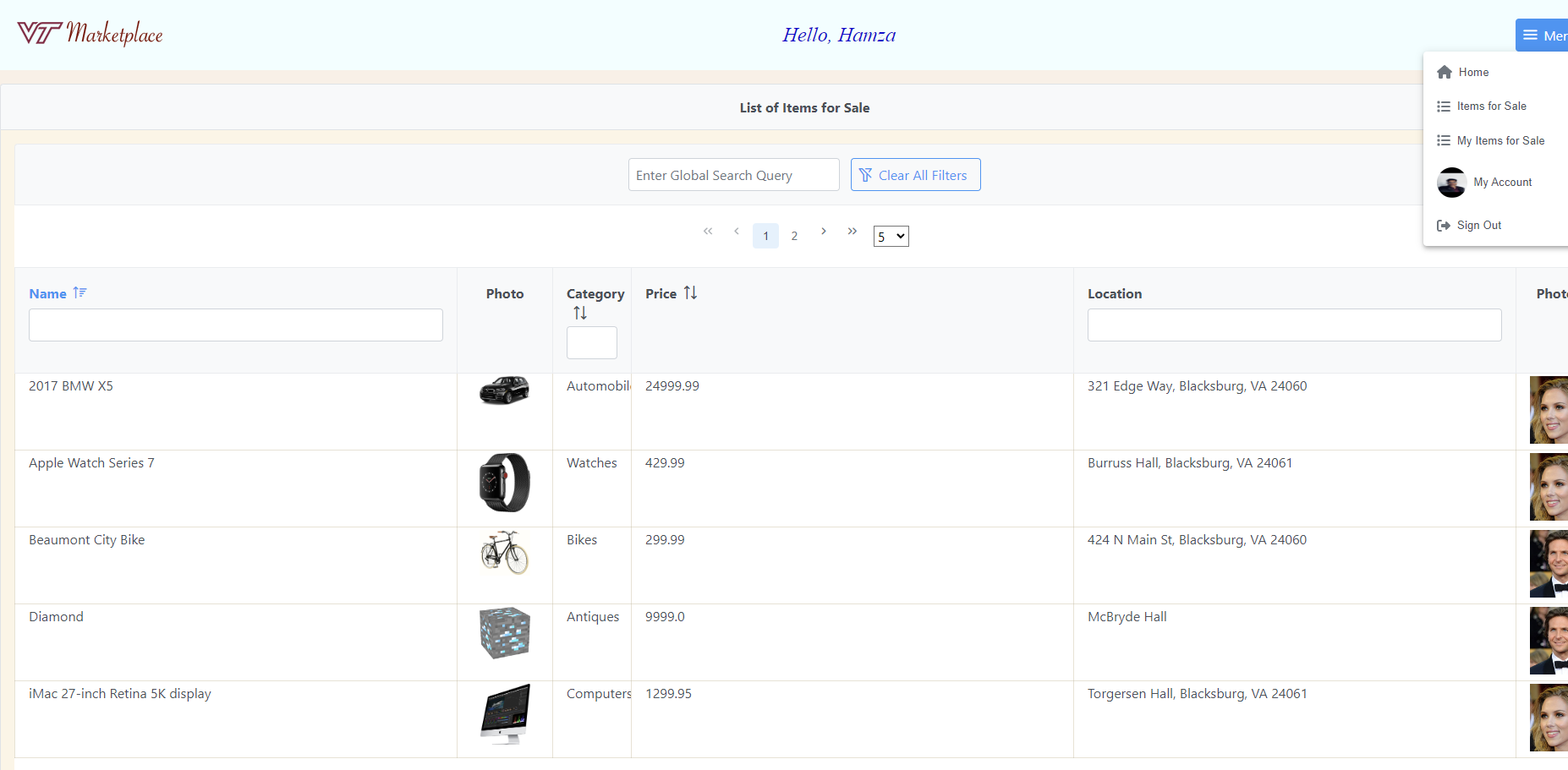This screenshot has height=770, width=1568.
Task: Jump to the last page of results
Action: pos(853,232)
